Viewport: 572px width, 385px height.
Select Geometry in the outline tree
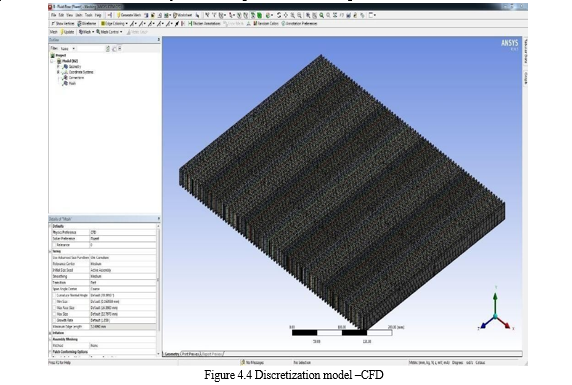tap(74, 67)
